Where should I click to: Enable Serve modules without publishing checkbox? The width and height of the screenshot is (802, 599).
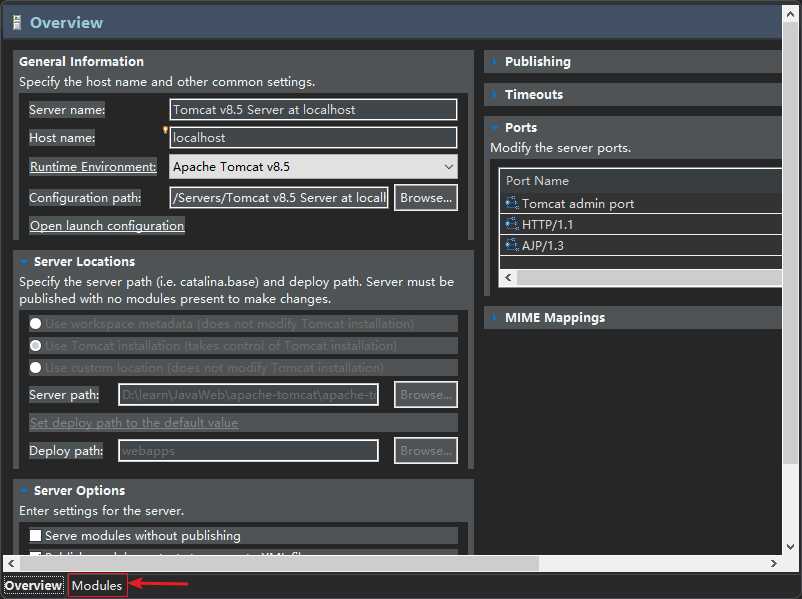point(35,536)
